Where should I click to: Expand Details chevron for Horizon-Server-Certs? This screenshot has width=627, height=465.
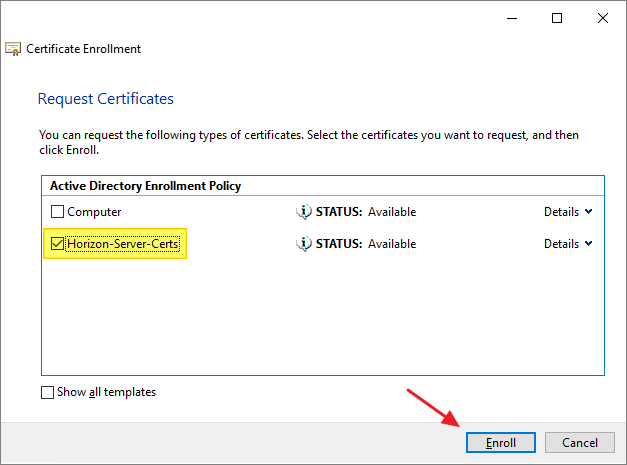coord(588,244)
